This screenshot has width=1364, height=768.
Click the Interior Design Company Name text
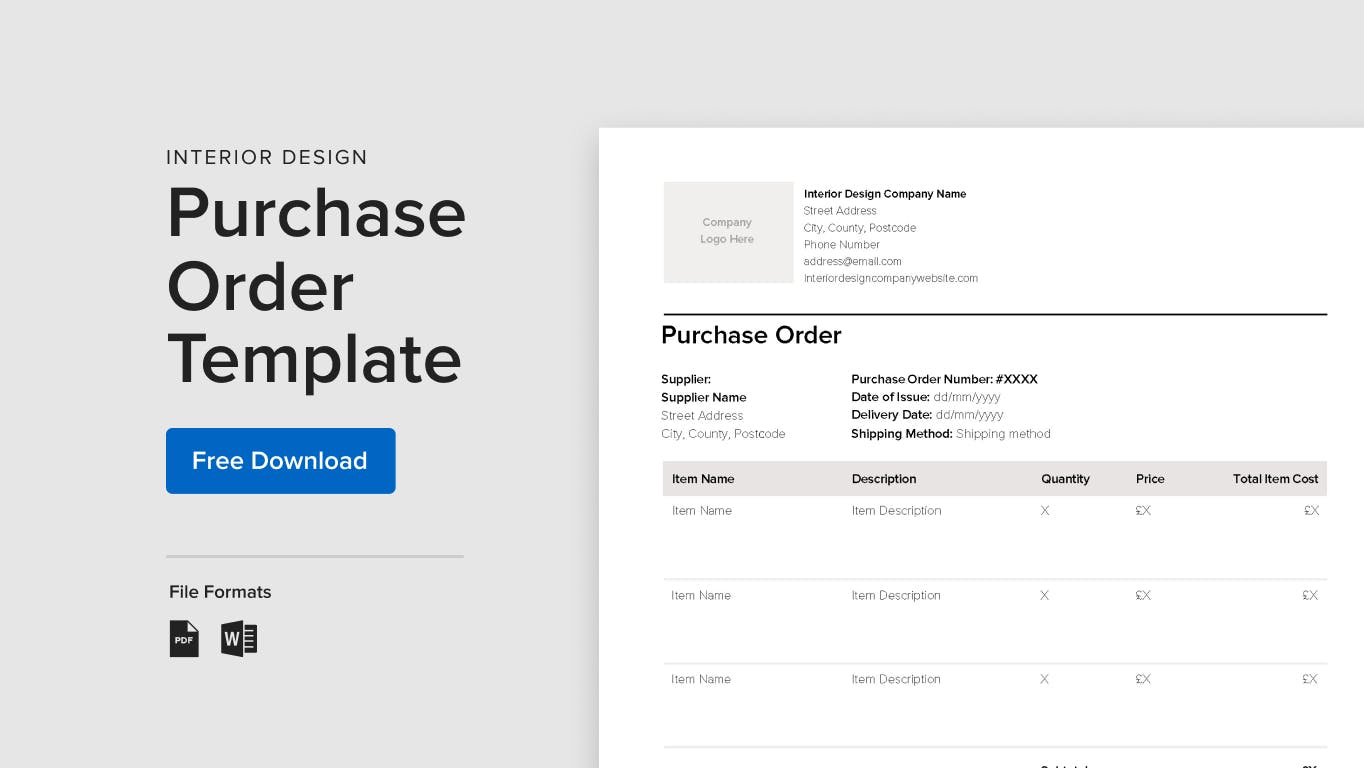point(885,194)
